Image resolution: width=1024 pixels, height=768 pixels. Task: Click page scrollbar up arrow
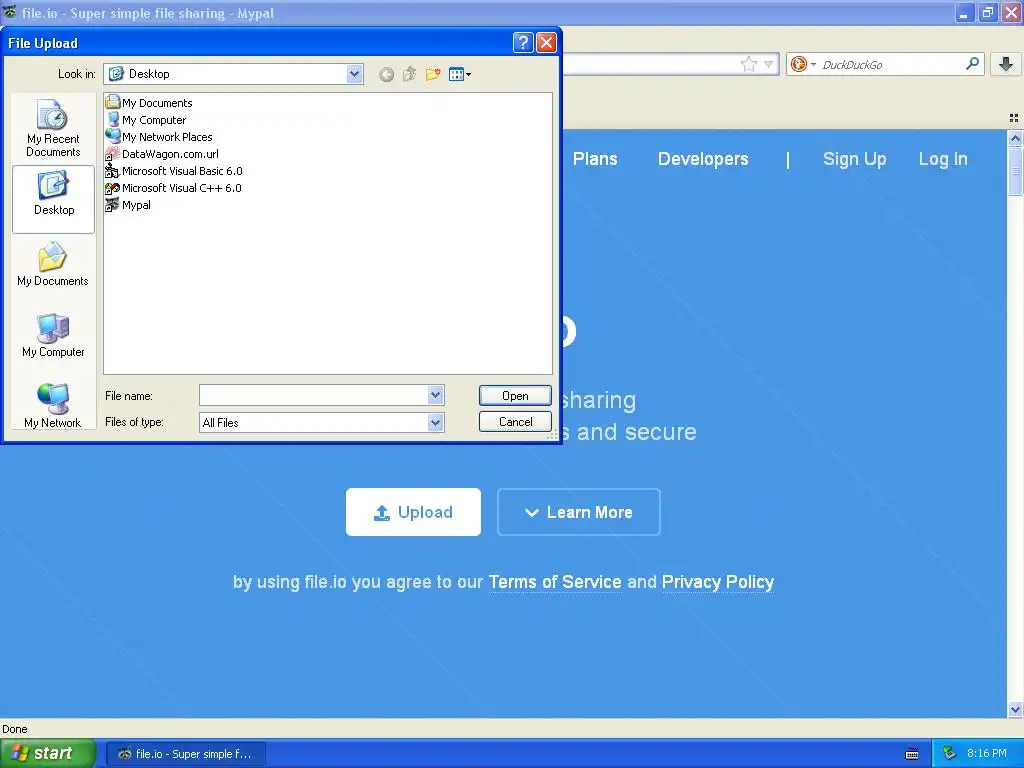coord(1015,138)
